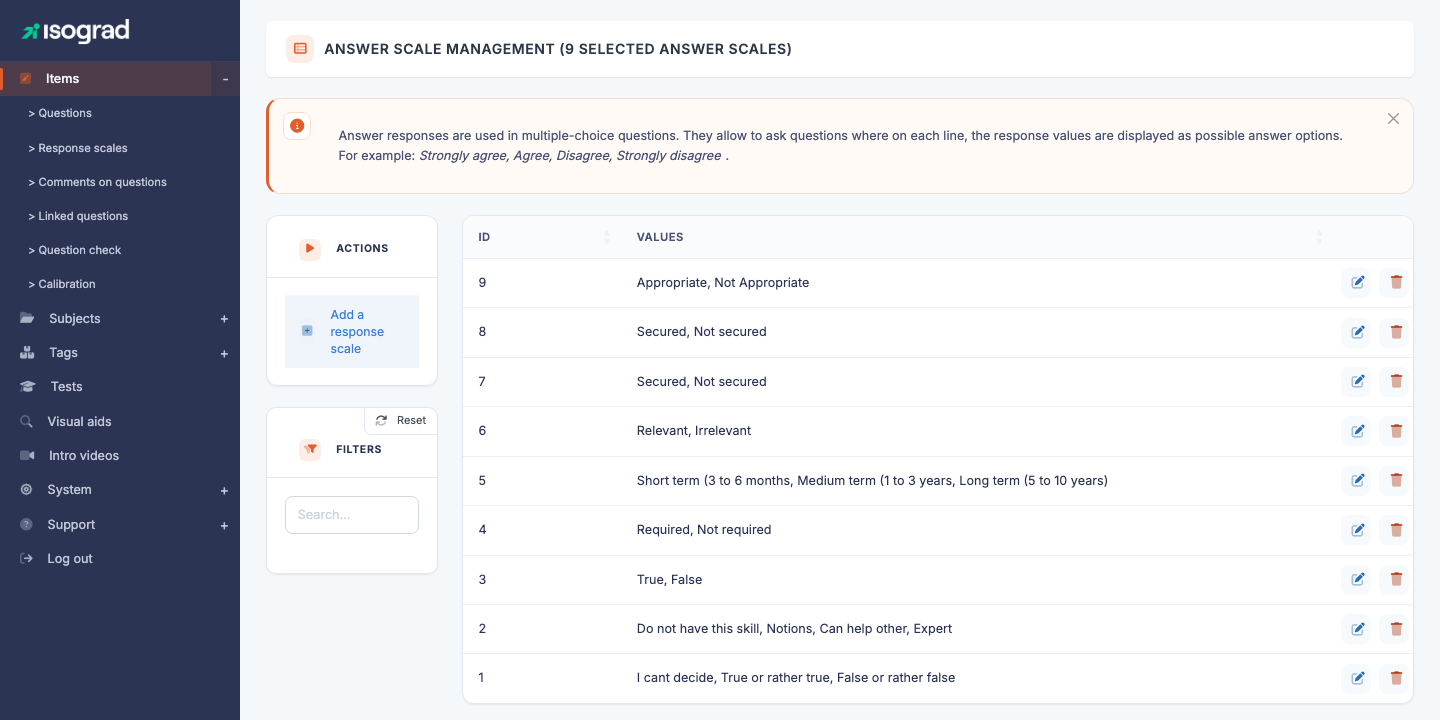Open the System menu label
The width and height of the screenshot is (1440, 720).
(69, 489)
